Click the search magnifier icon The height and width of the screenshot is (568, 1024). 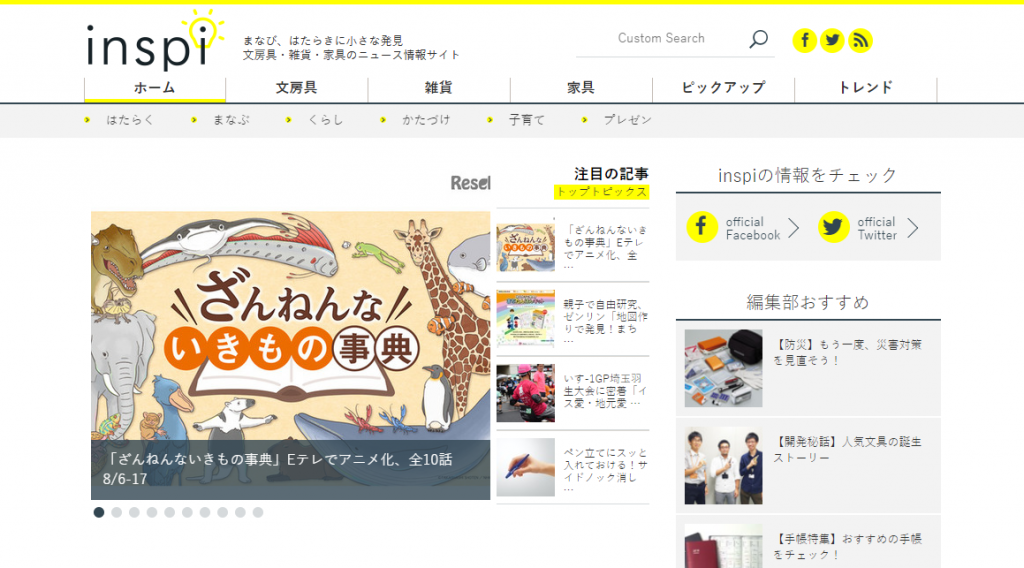(x=758, y=39)
